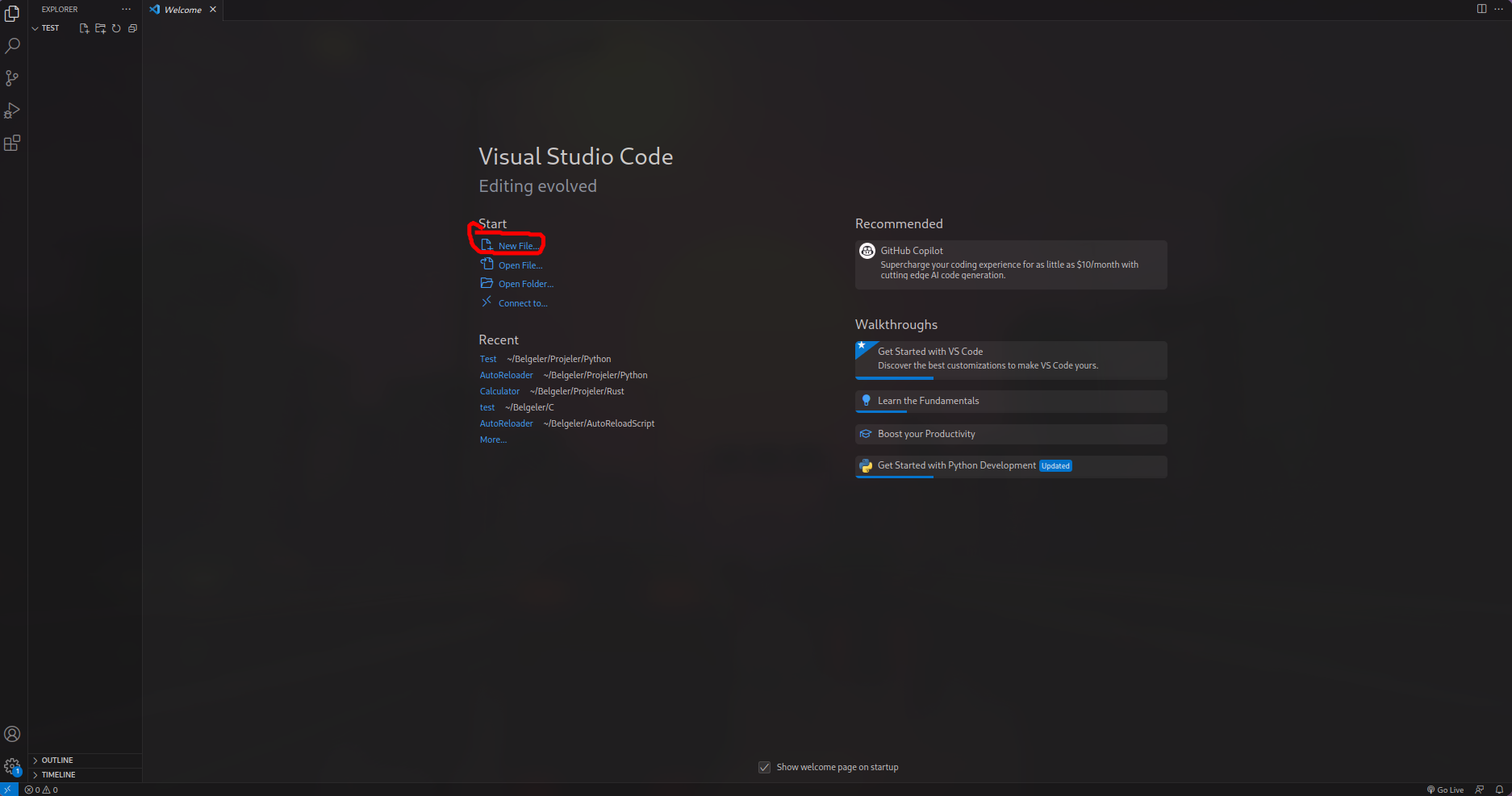This screenshot has width=1512, height=796.
Task: Click the feedback icon in the status bar
Action: [x=1480, y=790]
